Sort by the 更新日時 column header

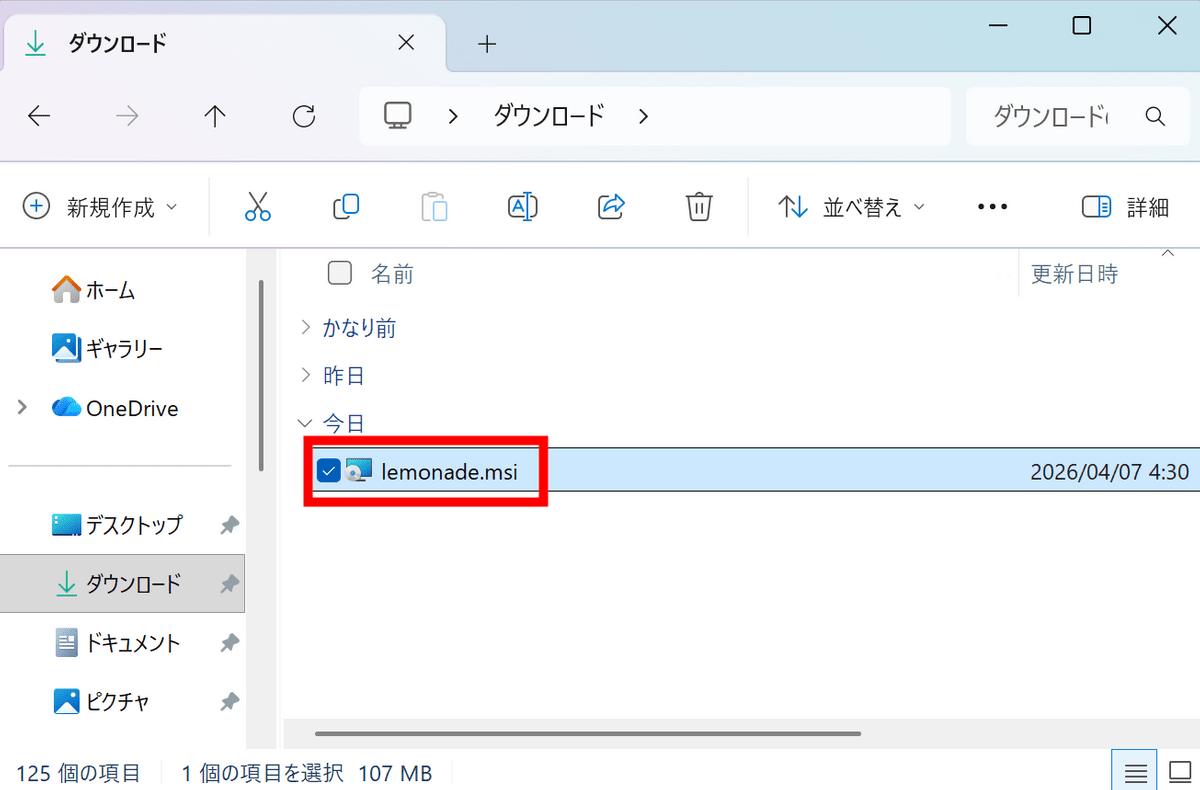[1075, 273]
